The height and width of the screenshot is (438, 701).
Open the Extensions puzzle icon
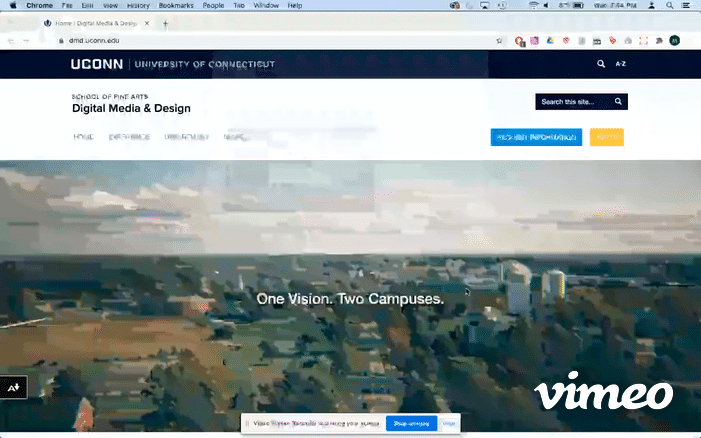(x=659, y=41)
